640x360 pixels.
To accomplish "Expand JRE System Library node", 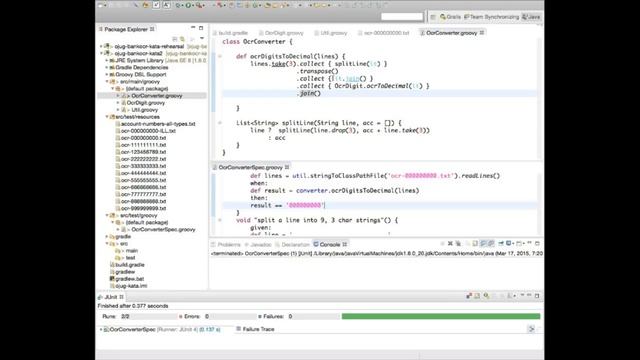I will click(x=107, y=60).
